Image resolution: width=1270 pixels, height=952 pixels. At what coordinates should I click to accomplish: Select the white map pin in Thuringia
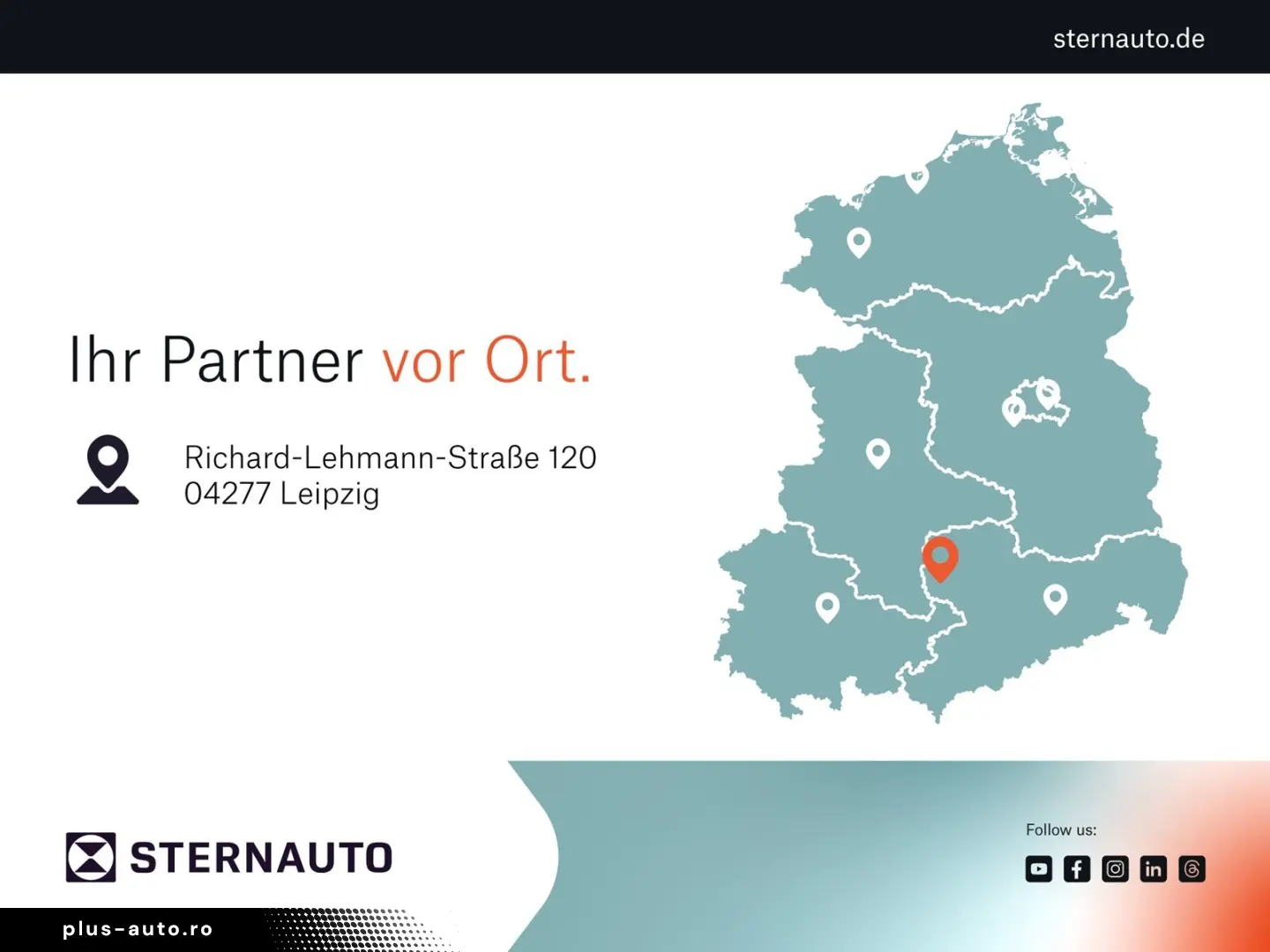(827, 606)
